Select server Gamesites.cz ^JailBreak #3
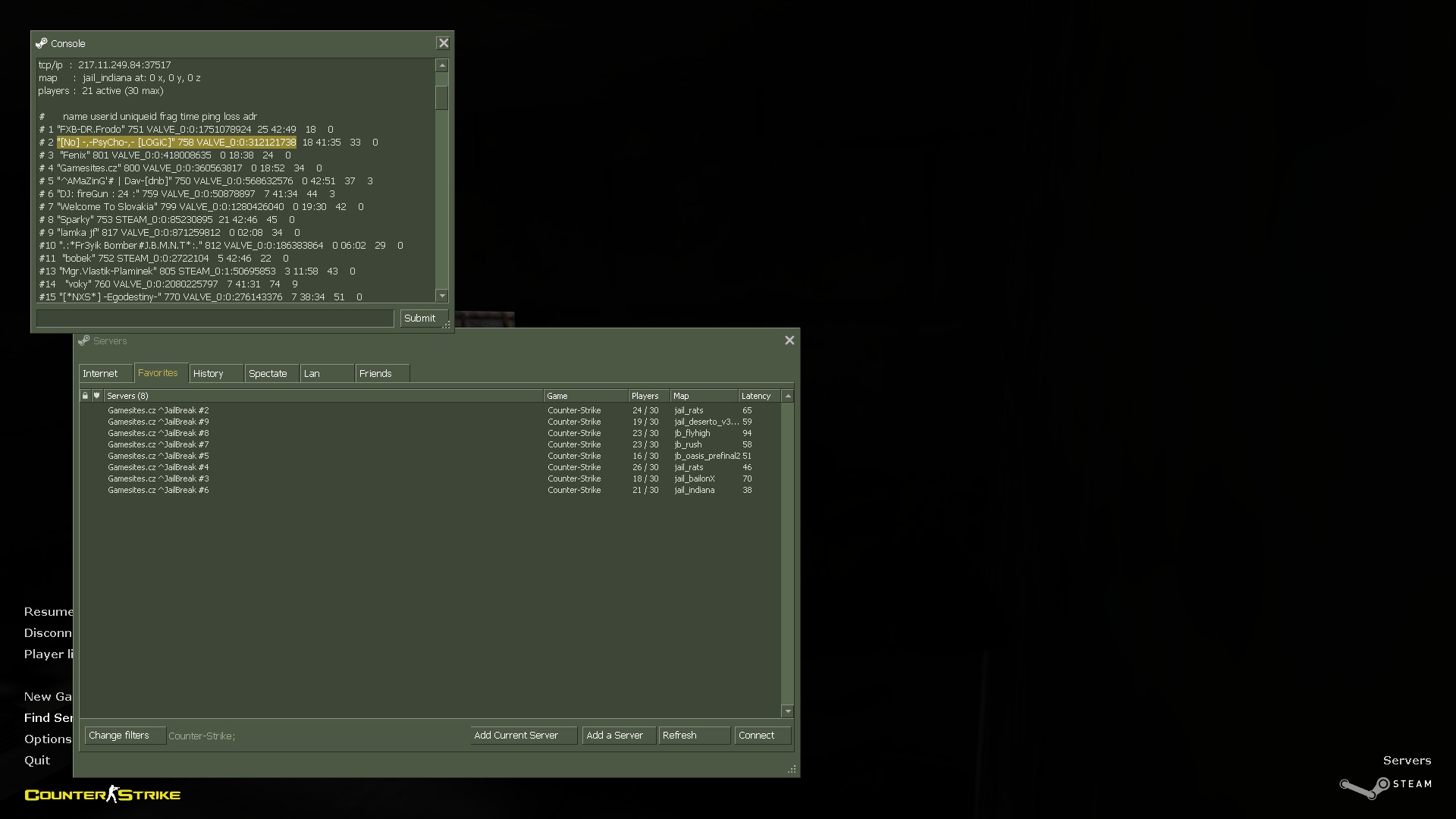Viewport: 1456px width, 819px height. 430,479
